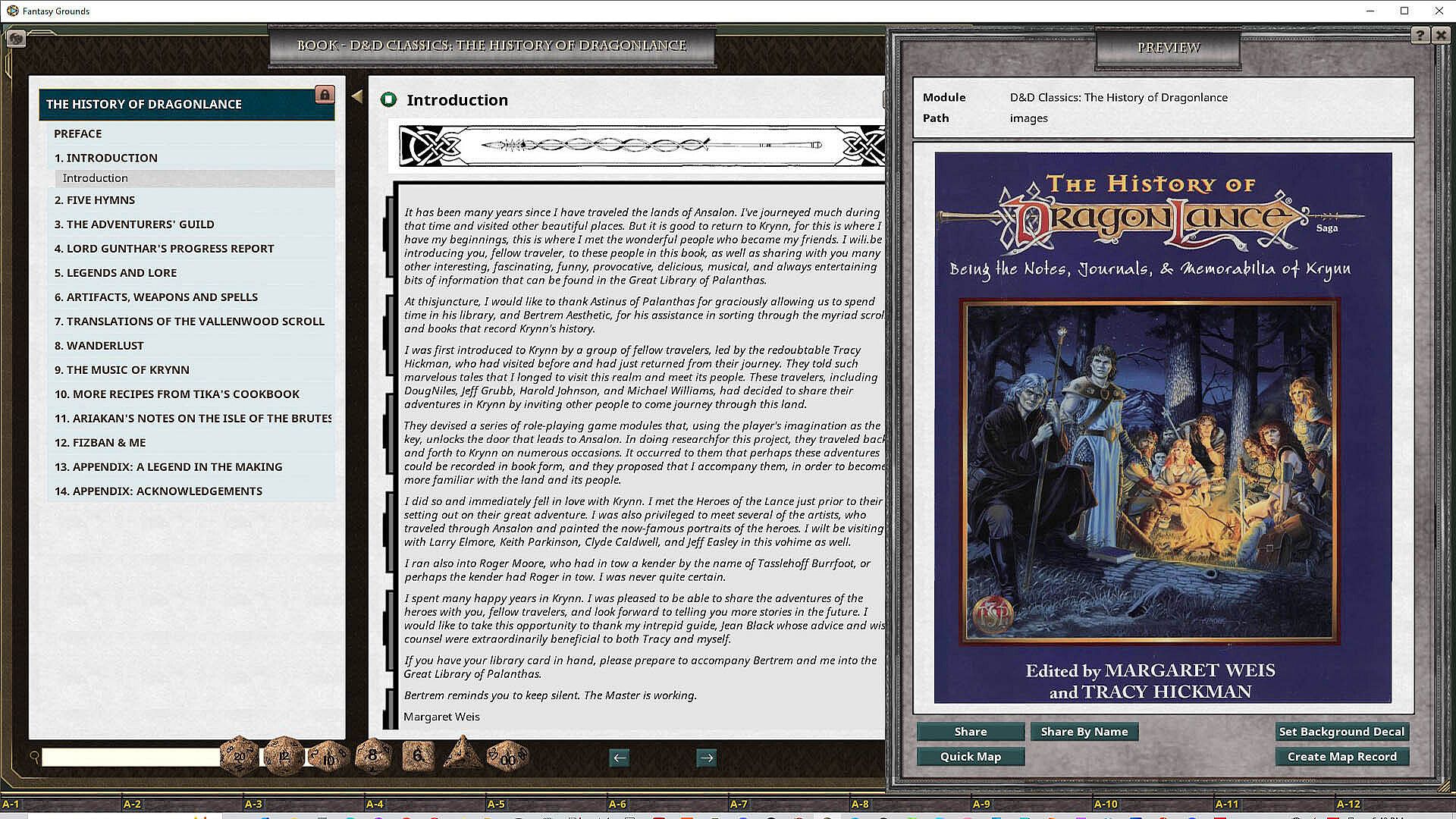Roll the d6 die
This screenshot has width=1456, height=819.
[x=418, y=755]
